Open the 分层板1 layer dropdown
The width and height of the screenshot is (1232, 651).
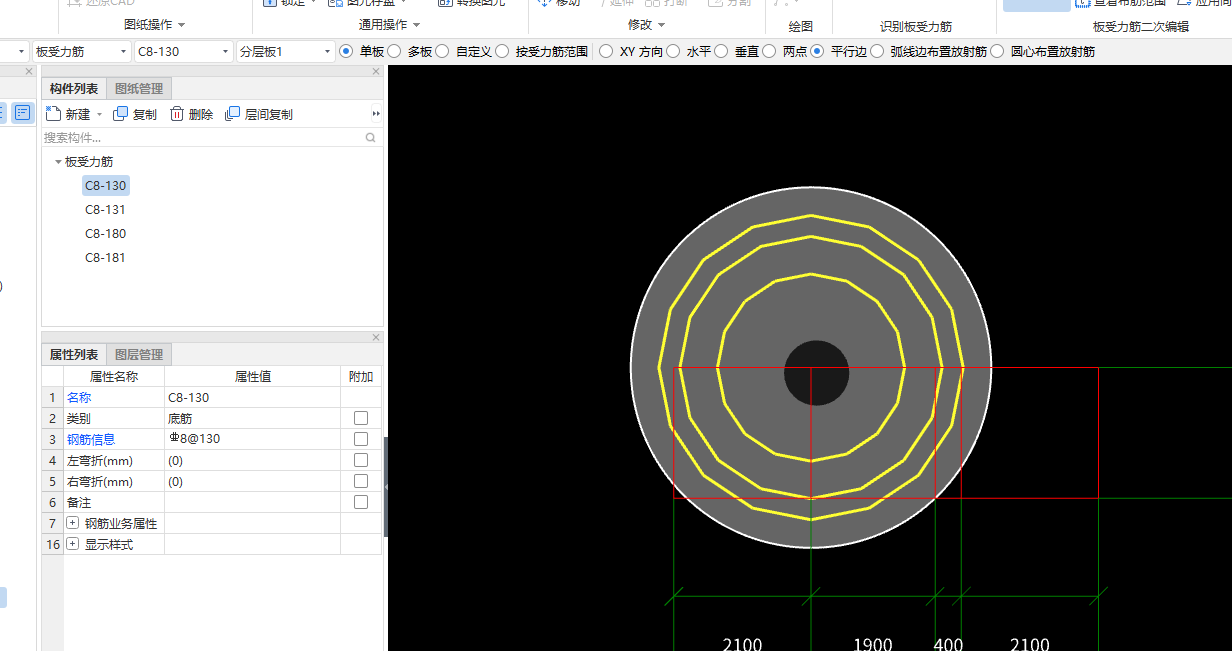(x=327, y=51)
